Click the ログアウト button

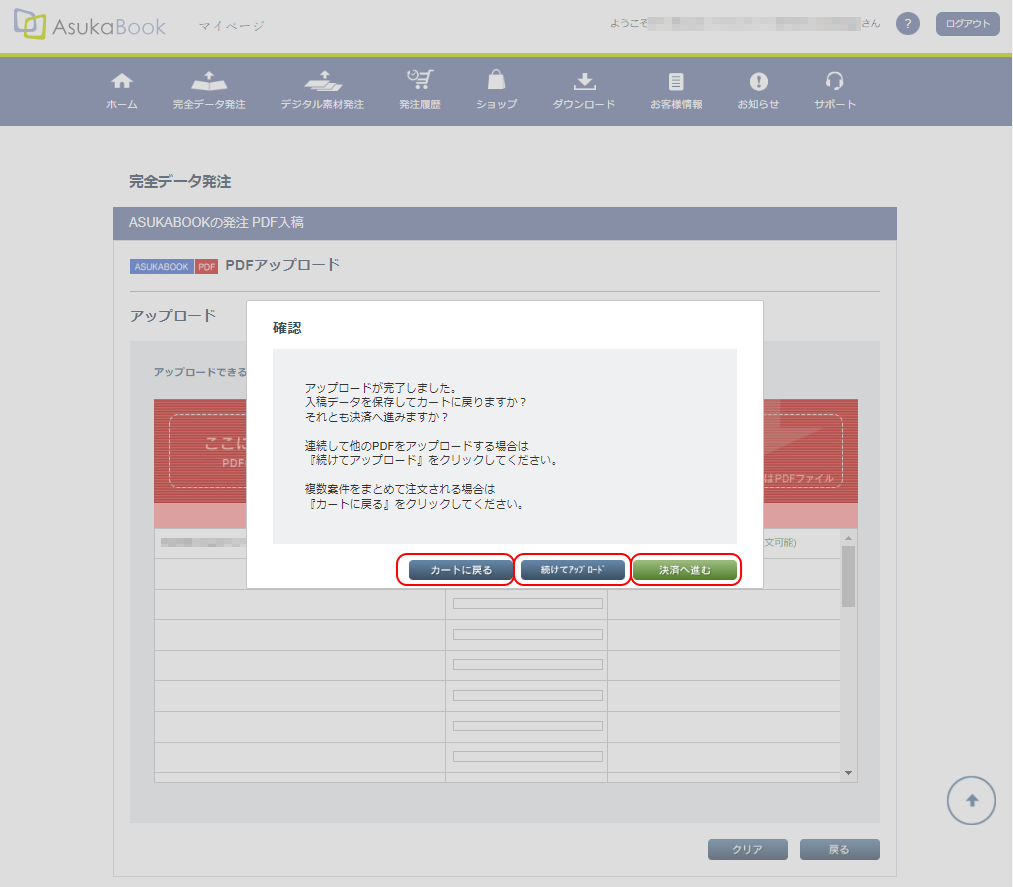point(967,24)
